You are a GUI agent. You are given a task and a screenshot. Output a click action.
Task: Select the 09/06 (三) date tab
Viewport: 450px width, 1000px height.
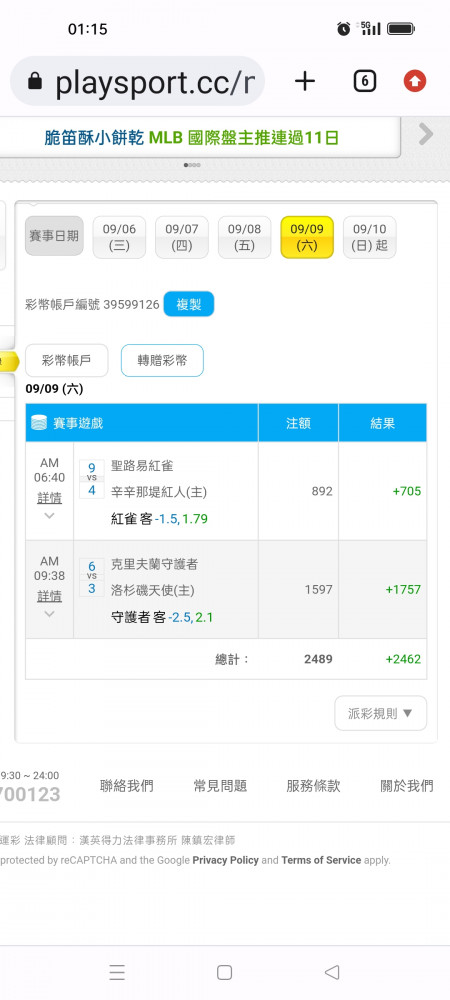119,237
